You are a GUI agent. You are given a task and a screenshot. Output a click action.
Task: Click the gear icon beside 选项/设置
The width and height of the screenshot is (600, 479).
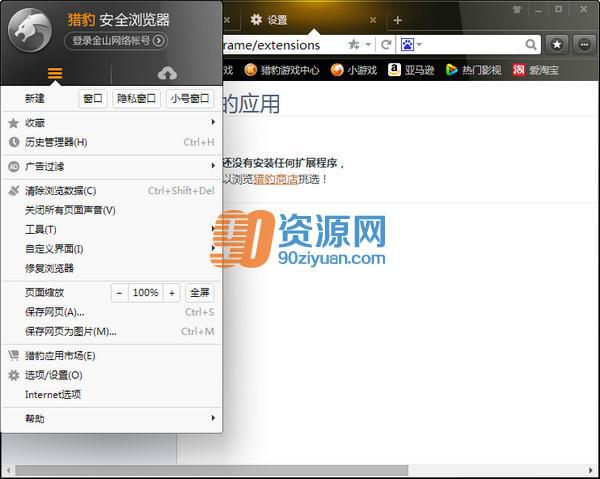coord(14,375)
